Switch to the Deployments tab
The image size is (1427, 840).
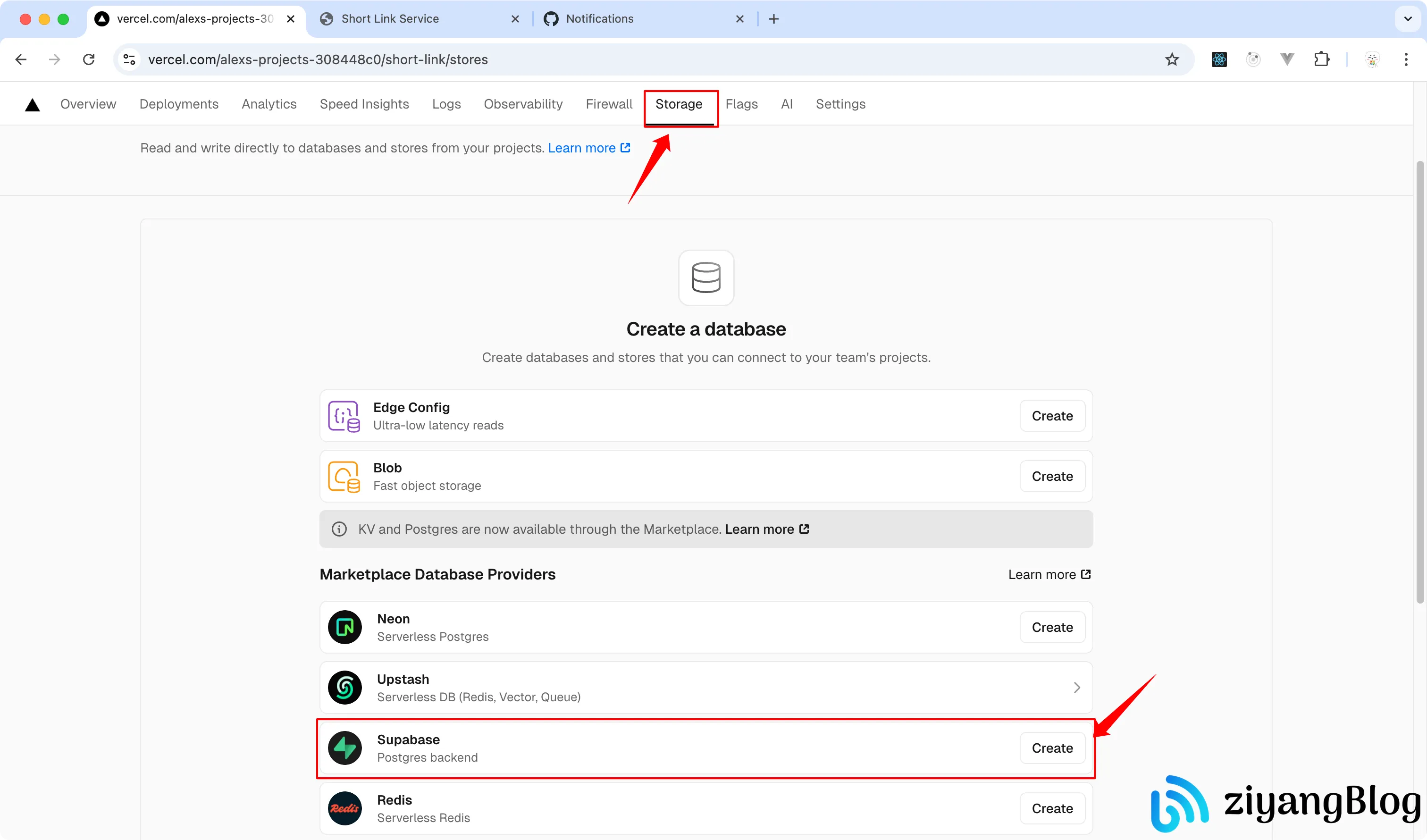pos(179,104)
